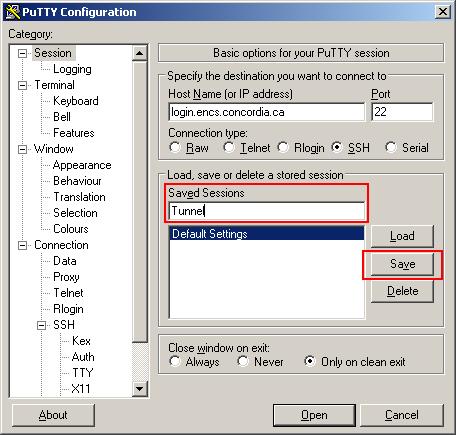Screen dimensions: 456x435
Task: Open the Tunnels-related Auth category
Action: click(x=83, y=357)
